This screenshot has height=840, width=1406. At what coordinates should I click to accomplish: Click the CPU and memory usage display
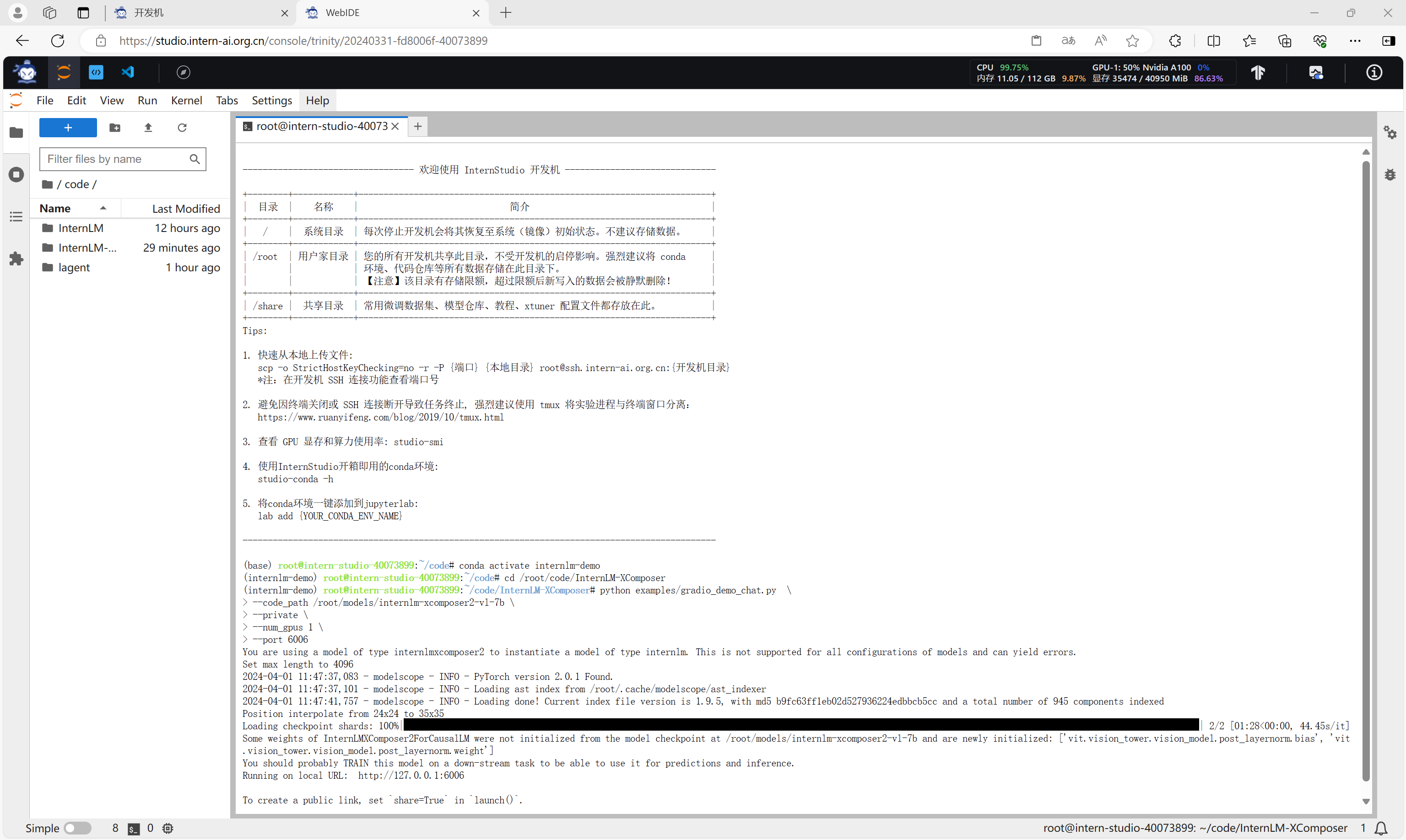point(1031,72)
